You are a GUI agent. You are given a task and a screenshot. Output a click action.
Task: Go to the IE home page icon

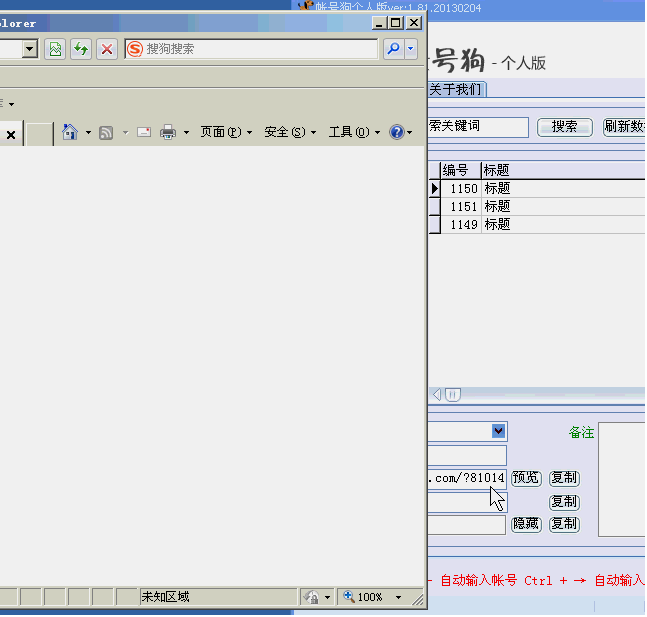pyautogui.click(x=70, y=132)
